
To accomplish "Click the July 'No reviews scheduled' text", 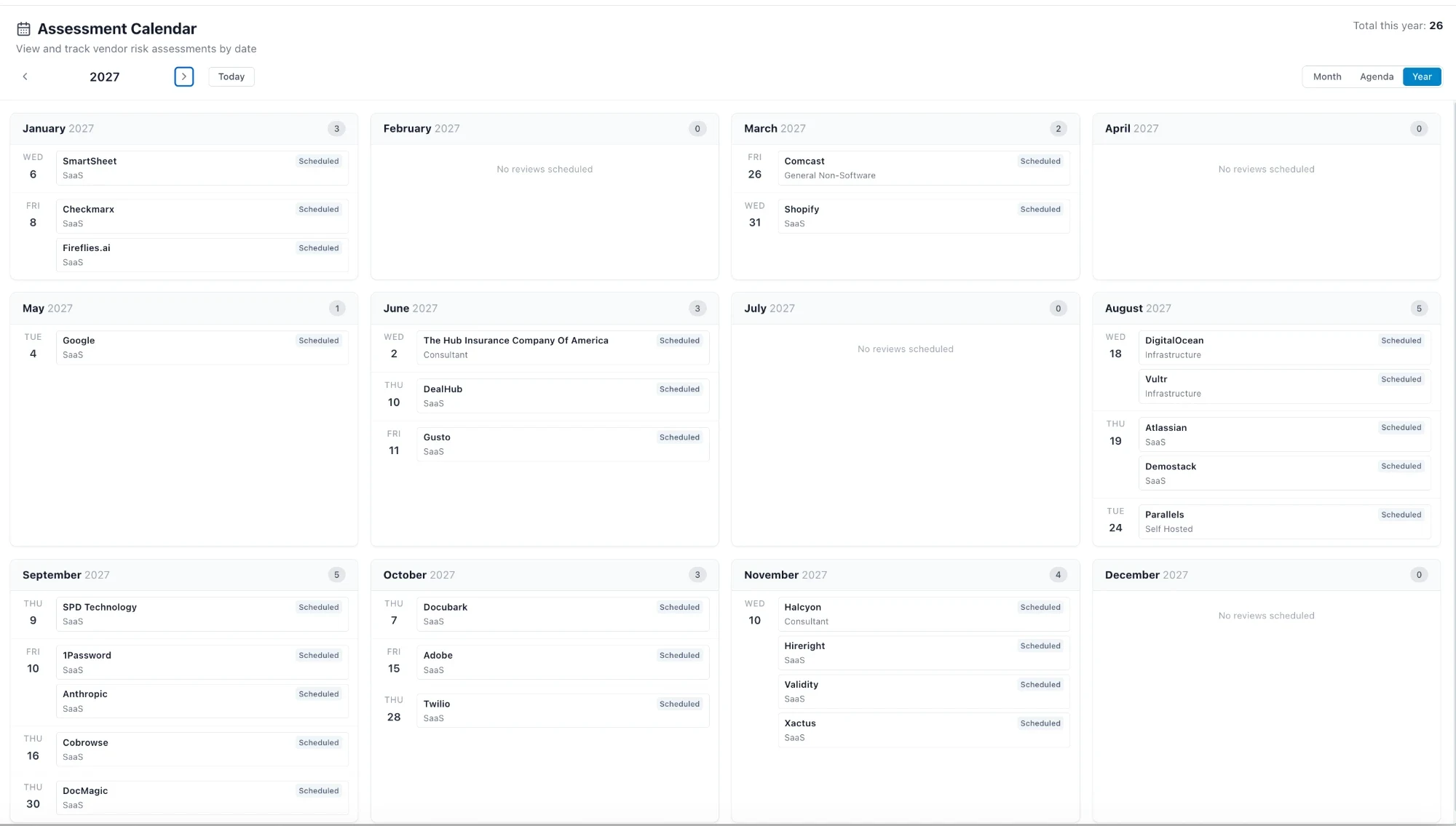I will 905,349.
